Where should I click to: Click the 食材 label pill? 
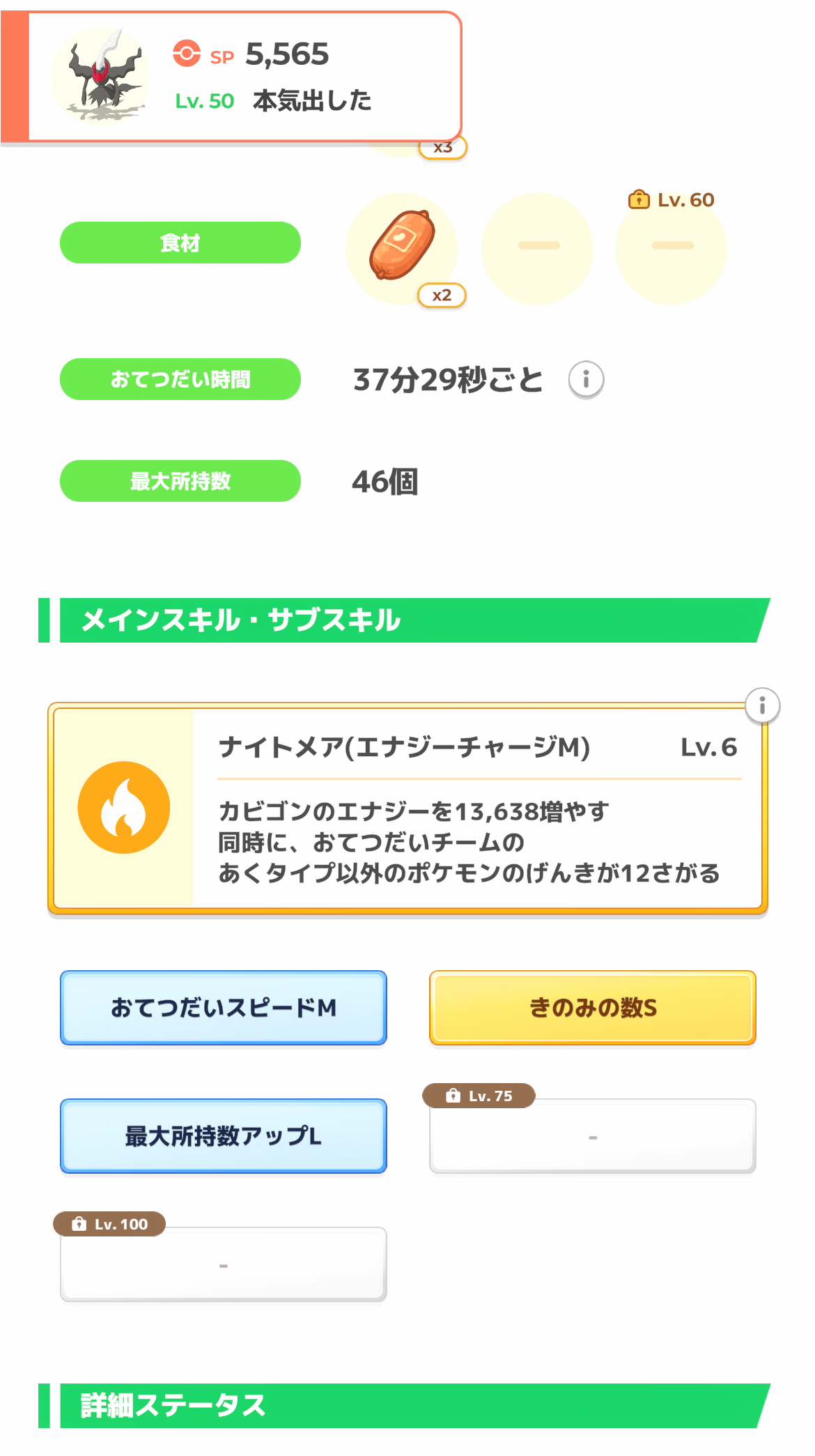[x=180, y=243]
